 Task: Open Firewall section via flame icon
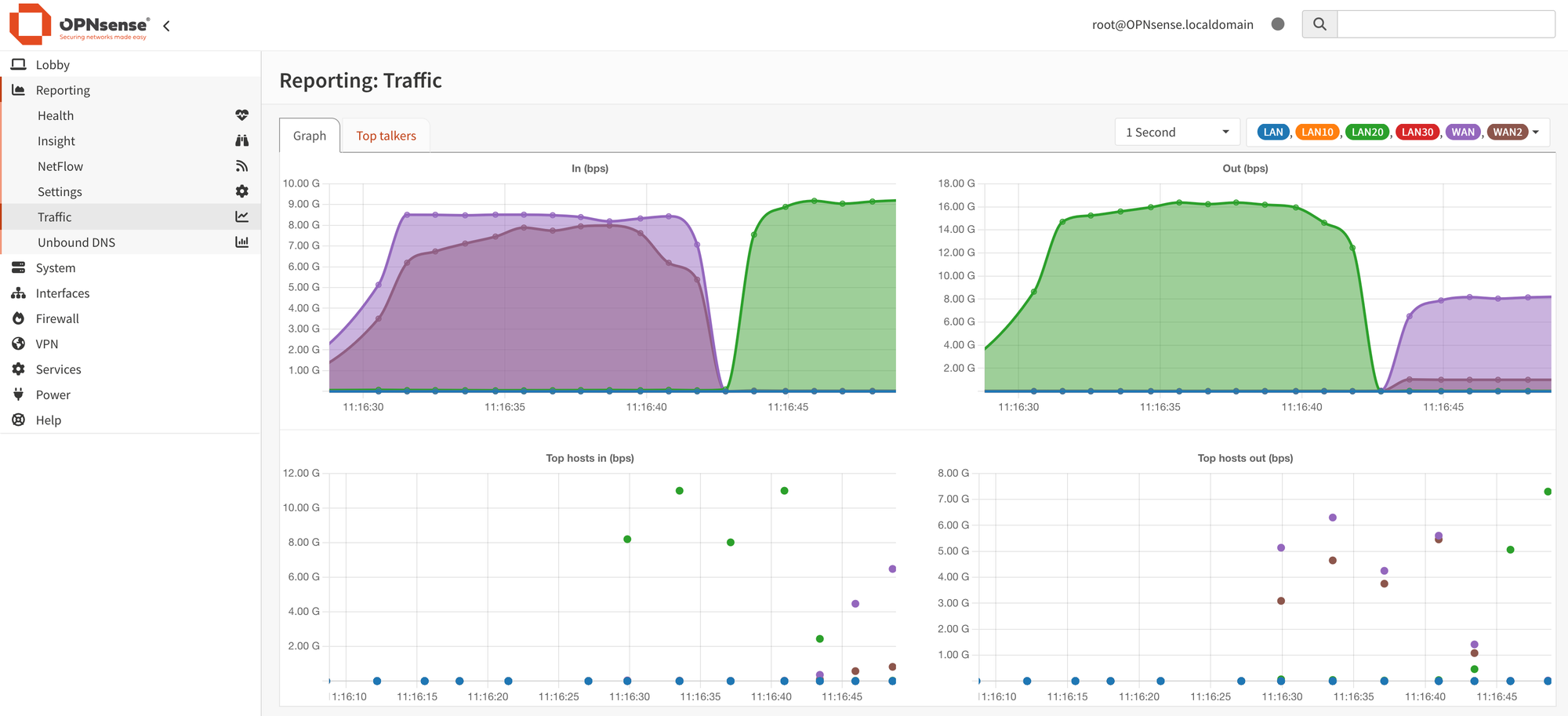click(19, 318)
